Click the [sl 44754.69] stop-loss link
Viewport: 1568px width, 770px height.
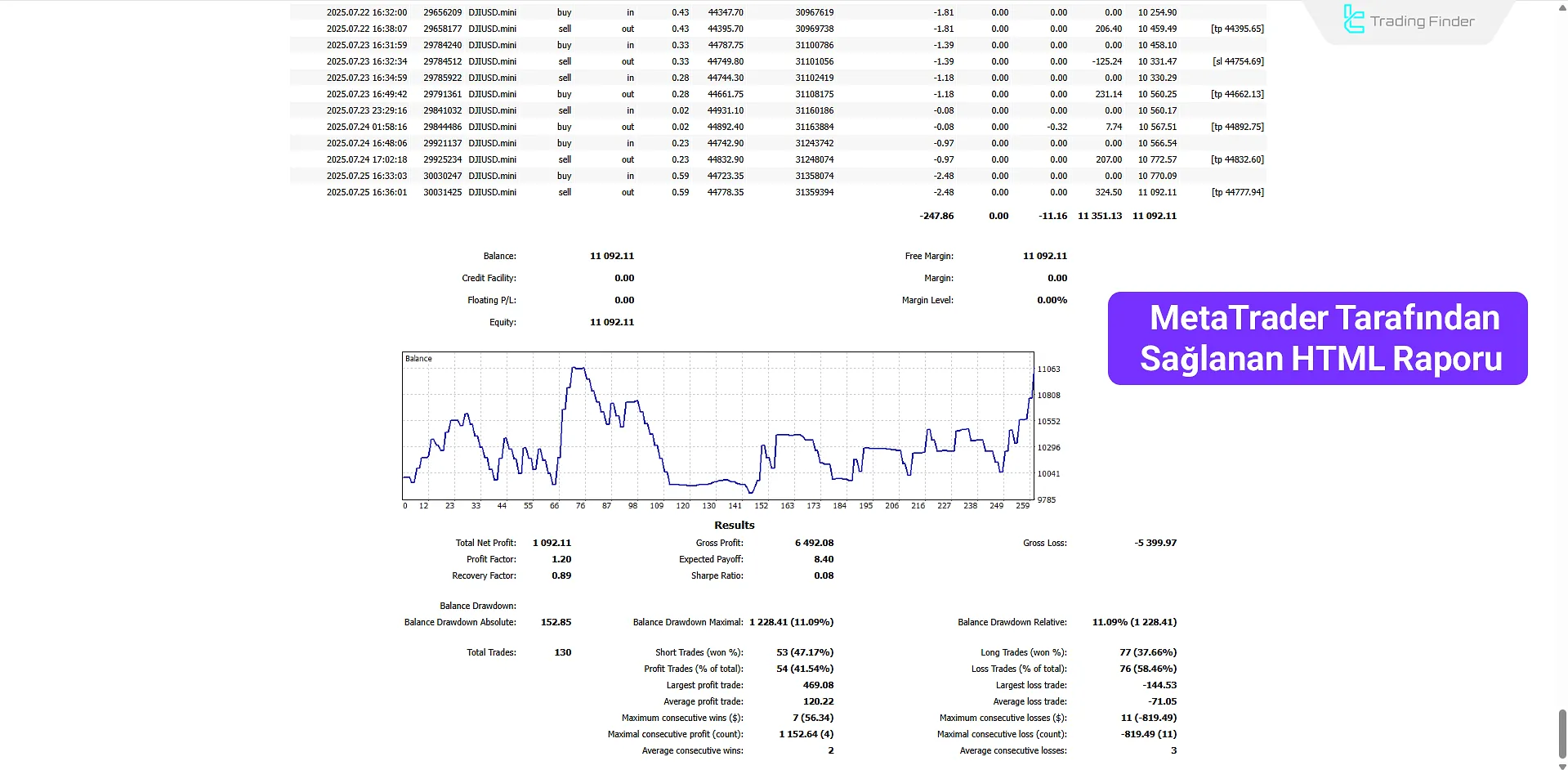pyautogui.click(x=1237, y=61)
